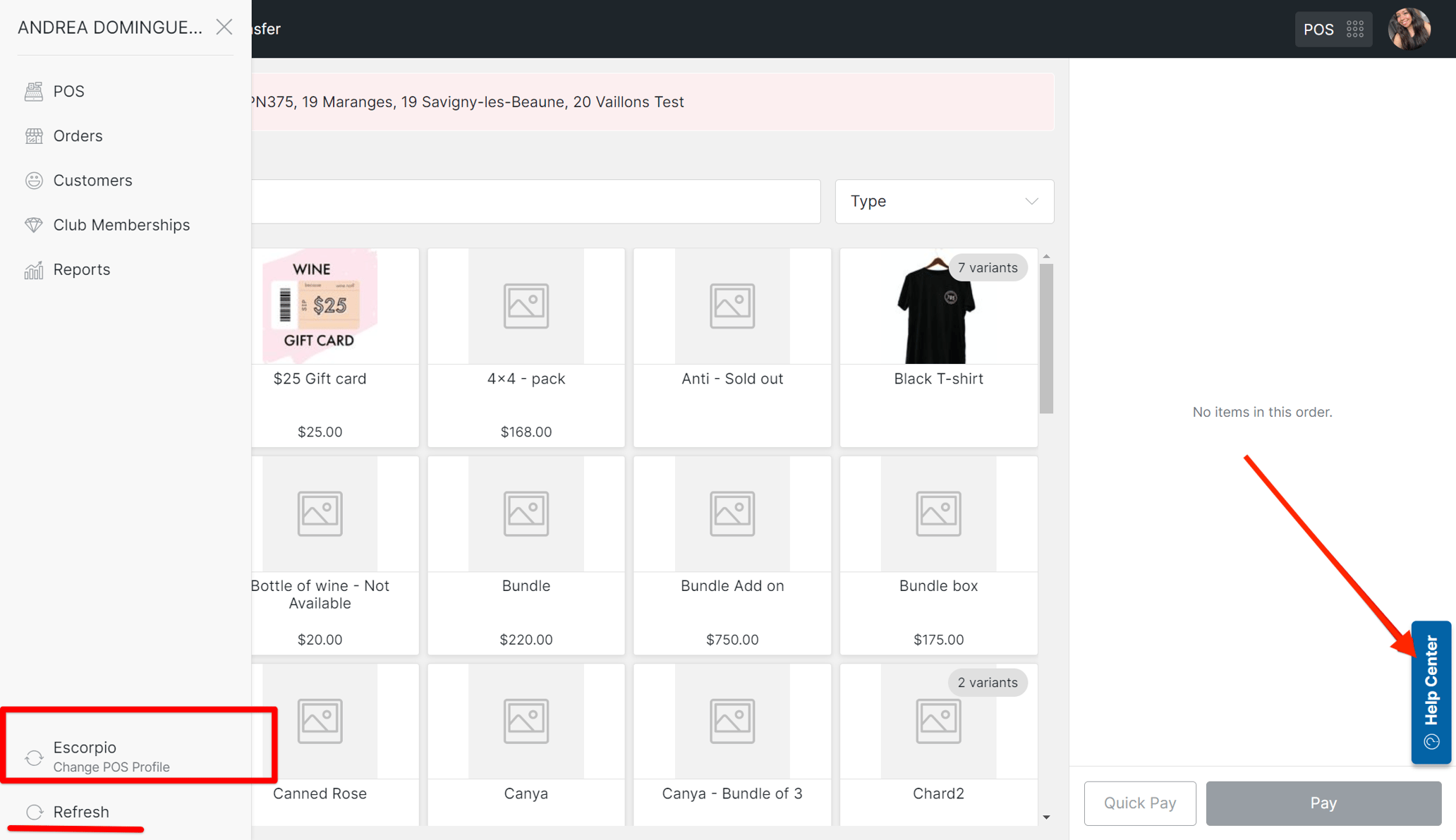Select the $25 Gift card product thumbnail
1456x840 pixels.
click(320, 305)
